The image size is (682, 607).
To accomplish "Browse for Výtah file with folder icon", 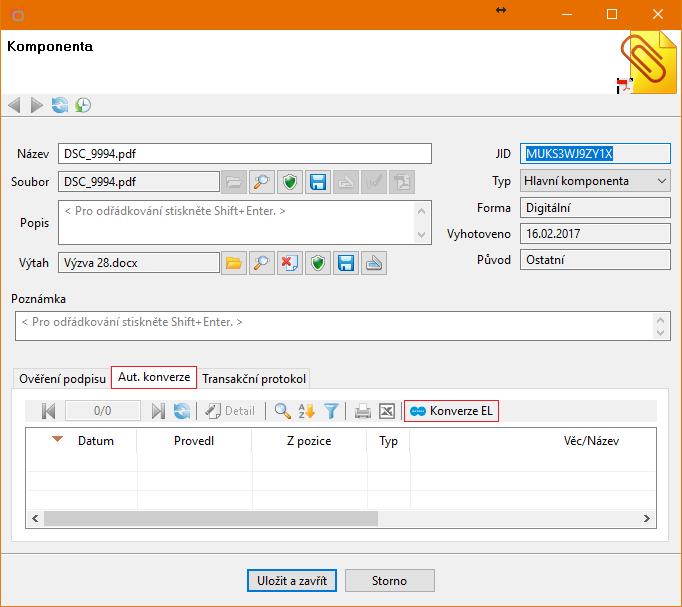I will pos(234,263).
